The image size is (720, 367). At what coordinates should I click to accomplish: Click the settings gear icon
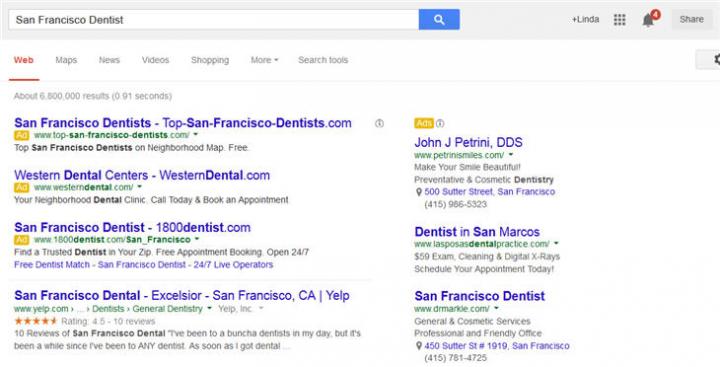click(x=715, y=60)
